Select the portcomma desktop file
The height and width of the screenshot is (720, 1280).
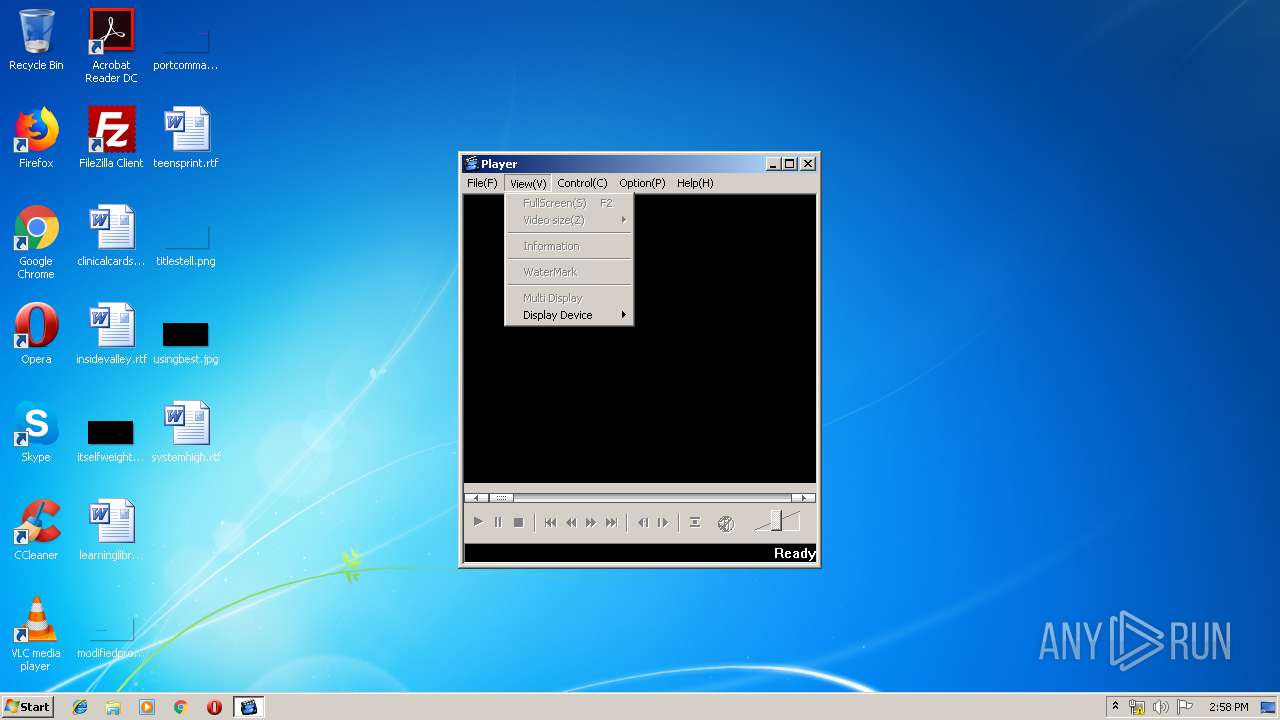(x=186, y=50)
